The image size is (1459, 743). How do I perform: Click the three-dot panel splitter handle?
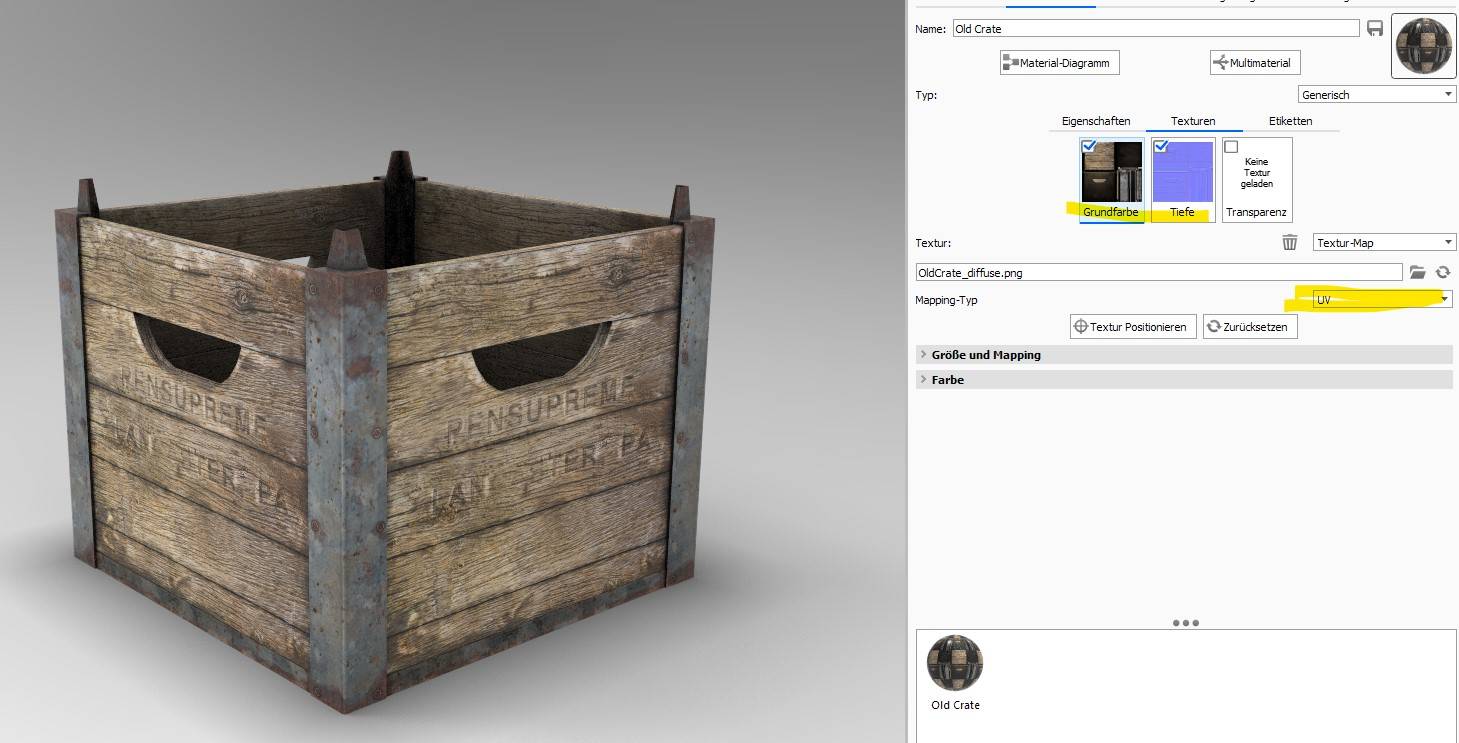[x=1185, y=623]
